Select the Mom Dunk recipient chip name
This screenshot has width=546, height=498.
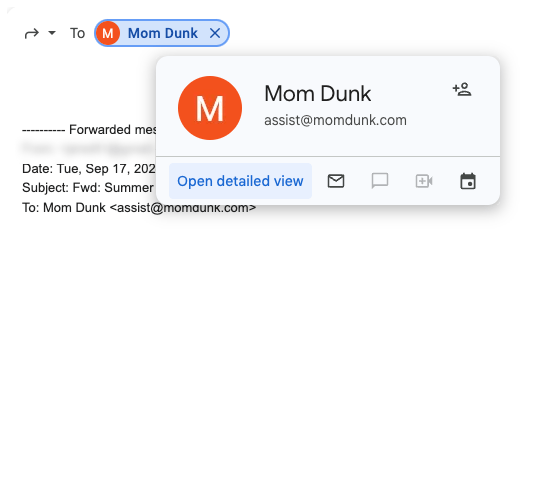(x=163, y=33)
